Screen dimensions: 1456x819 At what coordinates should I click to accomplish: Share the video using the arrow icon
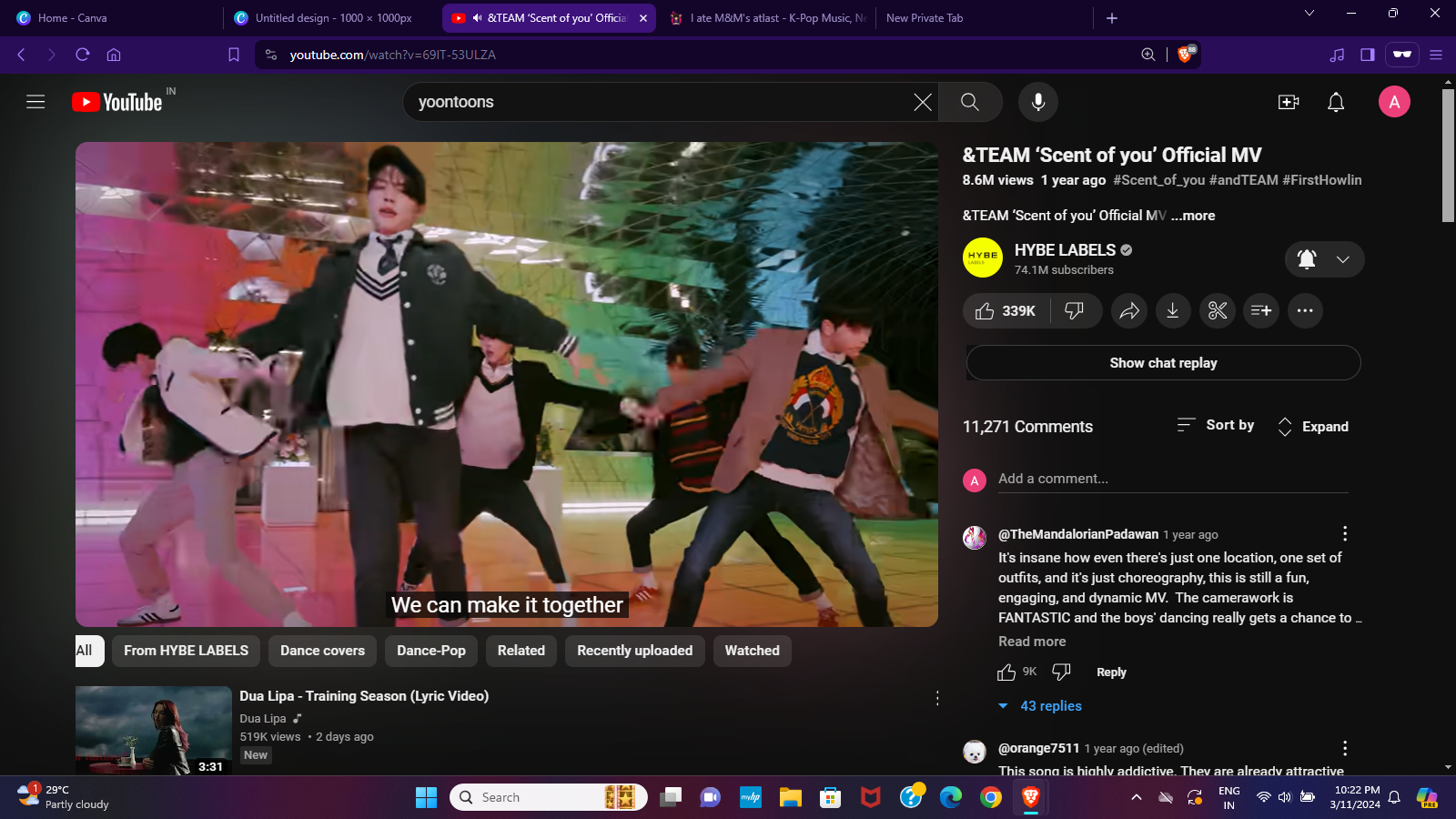[1129, 311]
